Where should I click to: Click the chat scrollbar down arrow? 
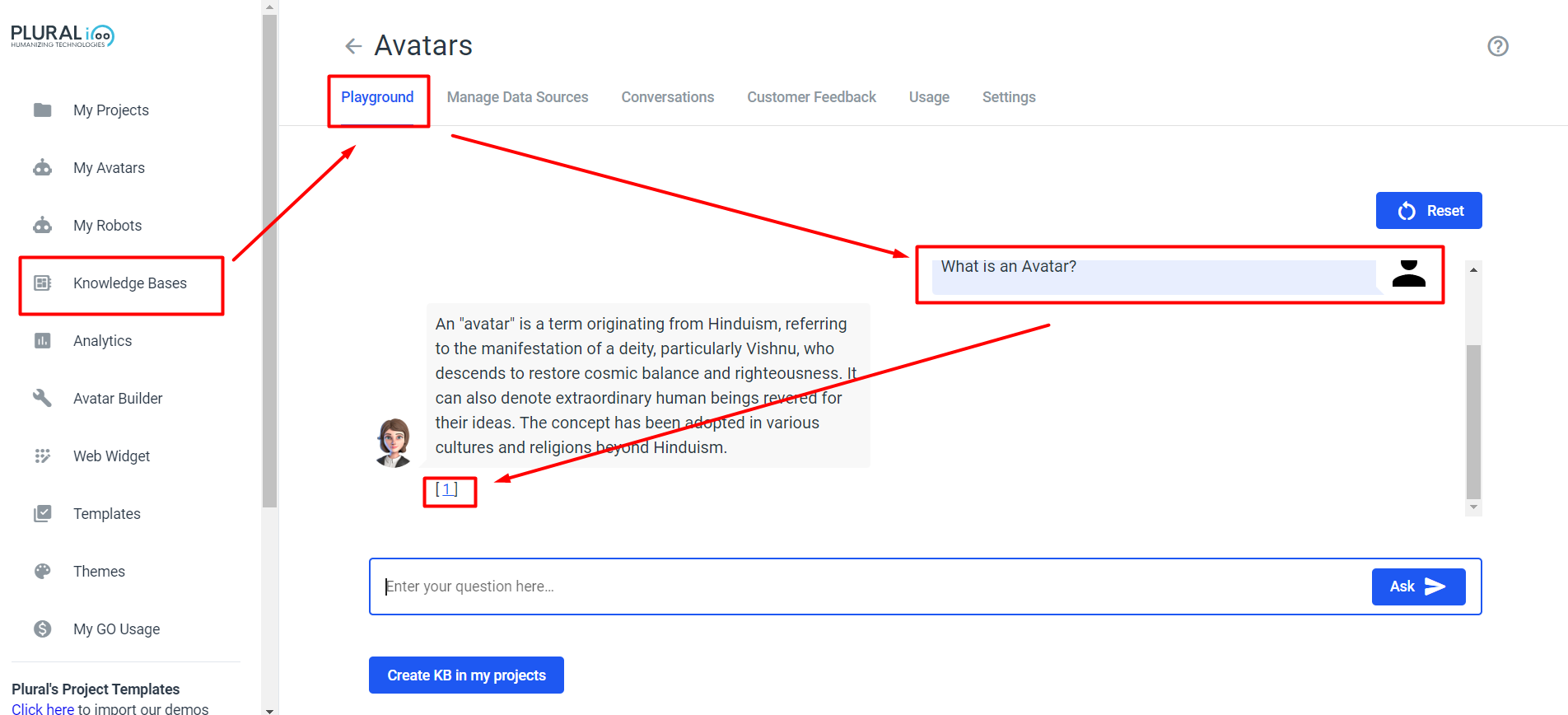tap(1473, 507)
